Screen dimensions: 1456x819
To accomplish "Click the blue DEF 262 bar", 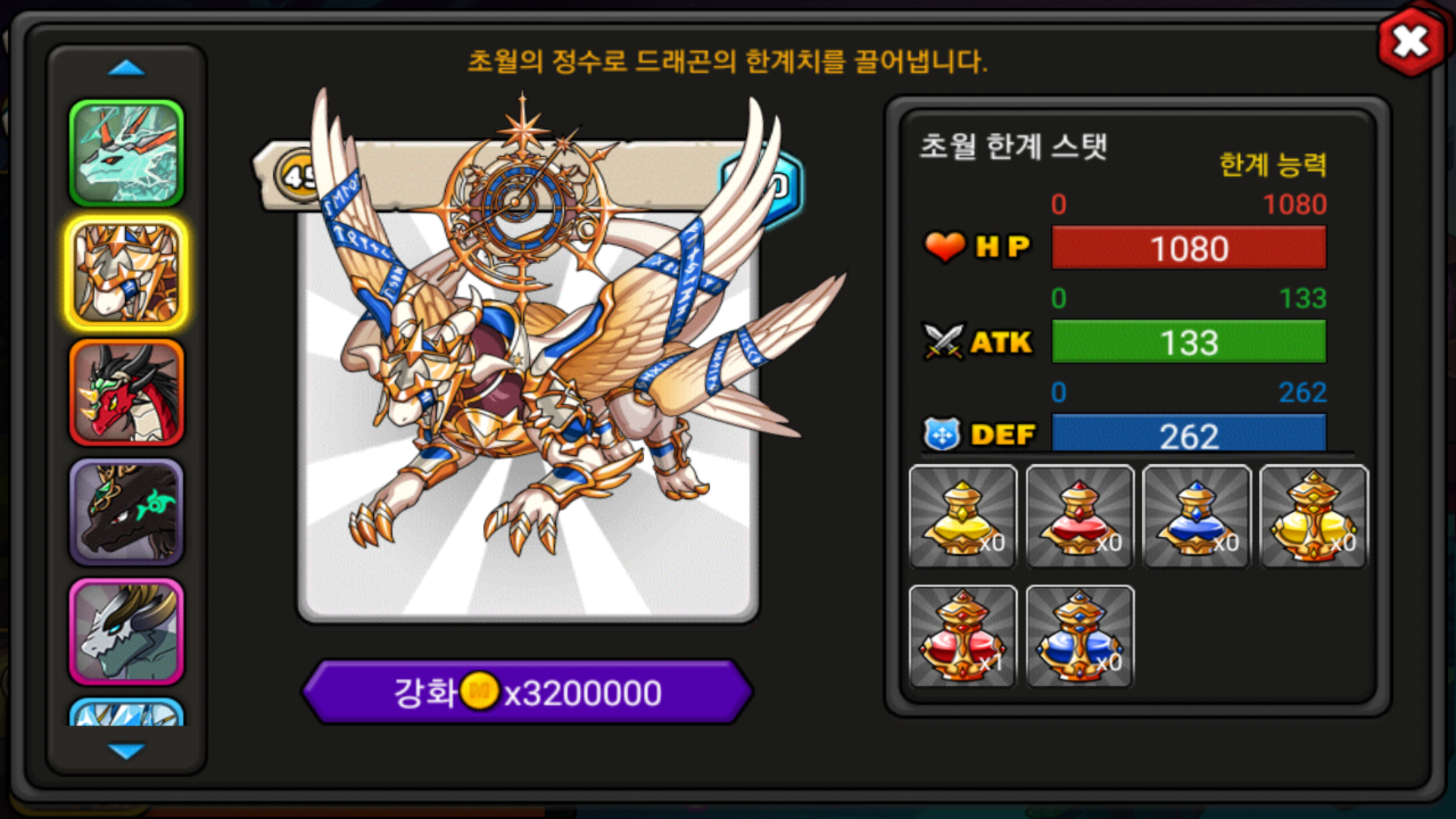I will (1189, 435).
